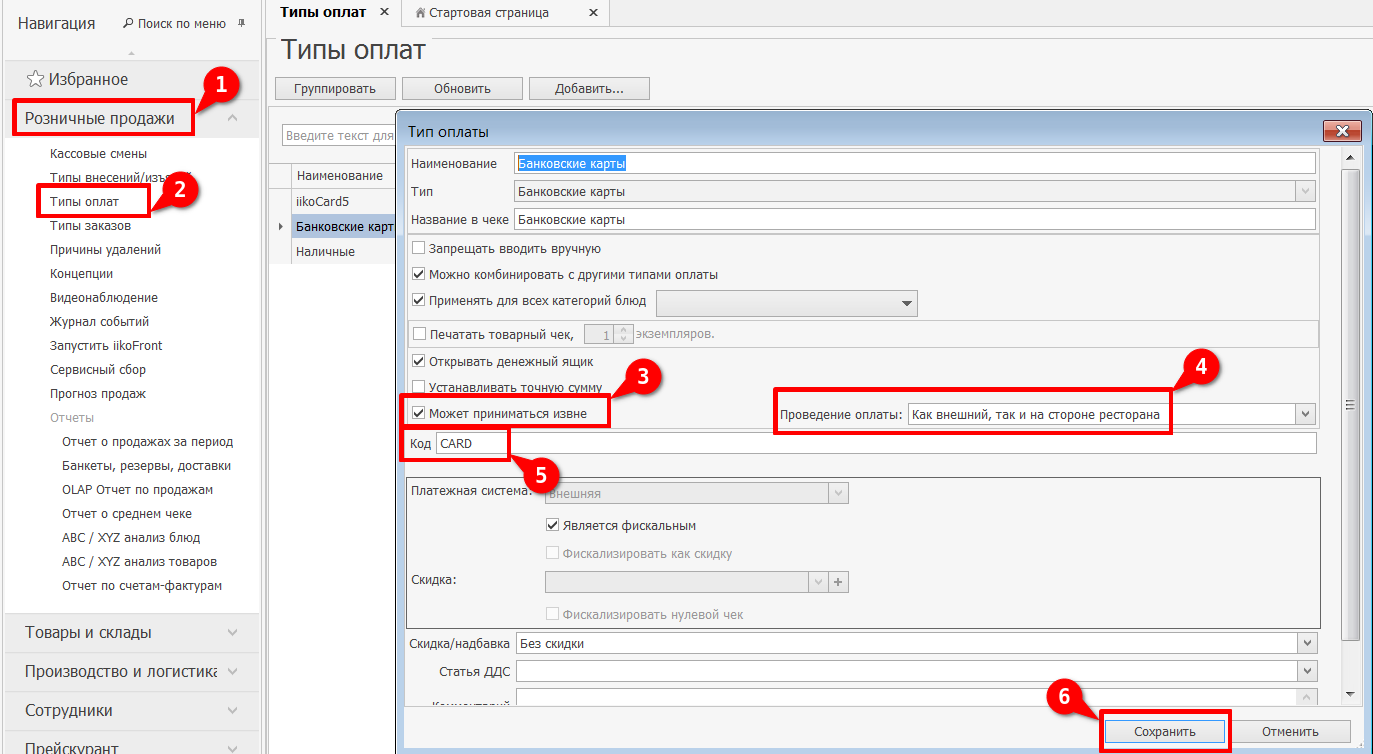This screenshot has width=1373, height=754.
Task: Click the pin icon in navigation header
Action: [x=241, y=22]
